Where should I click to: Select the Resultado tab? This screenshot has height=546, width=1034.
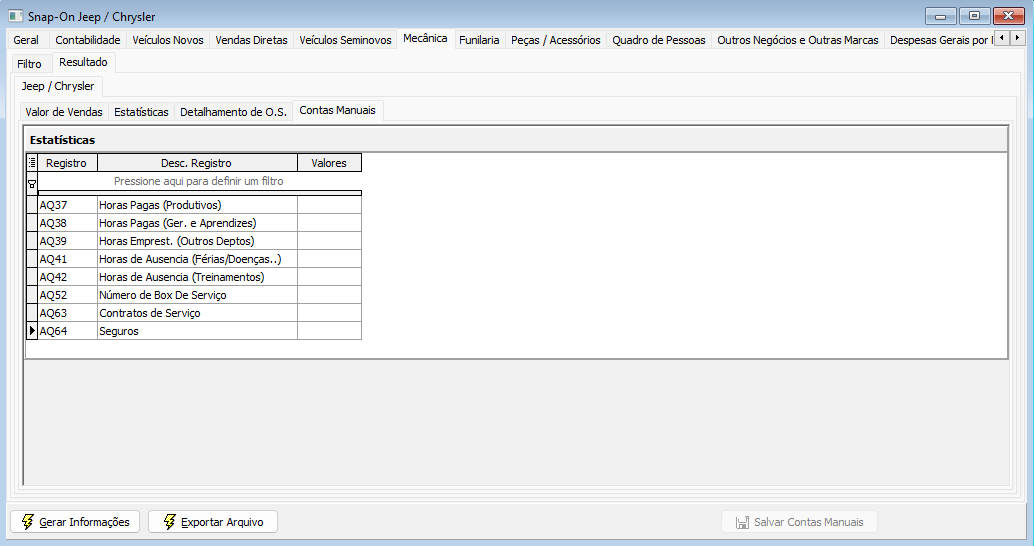point(83,62)
